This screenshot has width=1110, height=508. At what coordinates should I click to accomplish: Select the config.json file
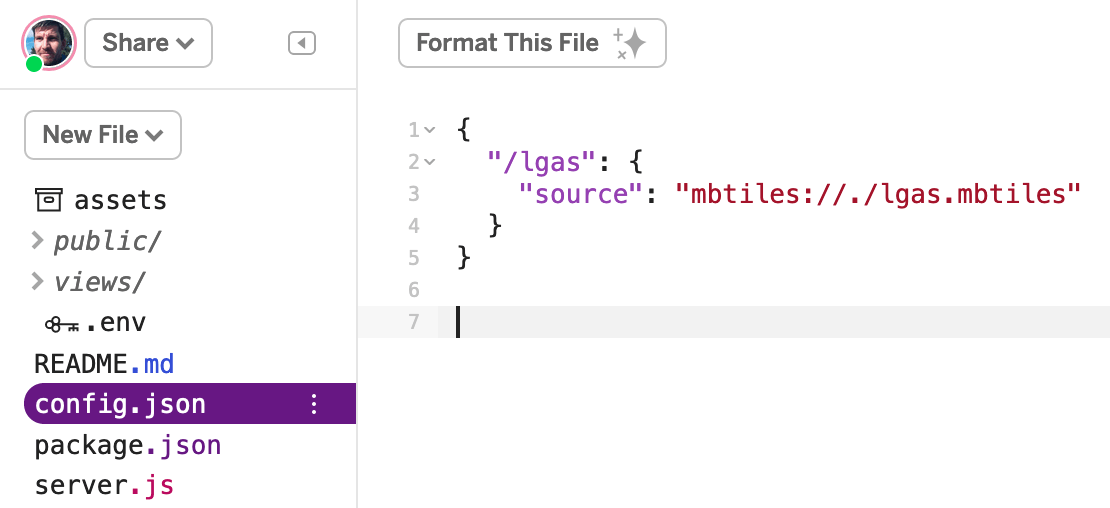120,404
